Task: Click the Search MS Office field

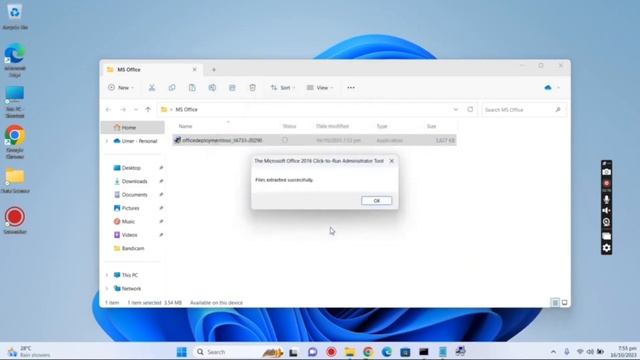Action: [524, 110]
